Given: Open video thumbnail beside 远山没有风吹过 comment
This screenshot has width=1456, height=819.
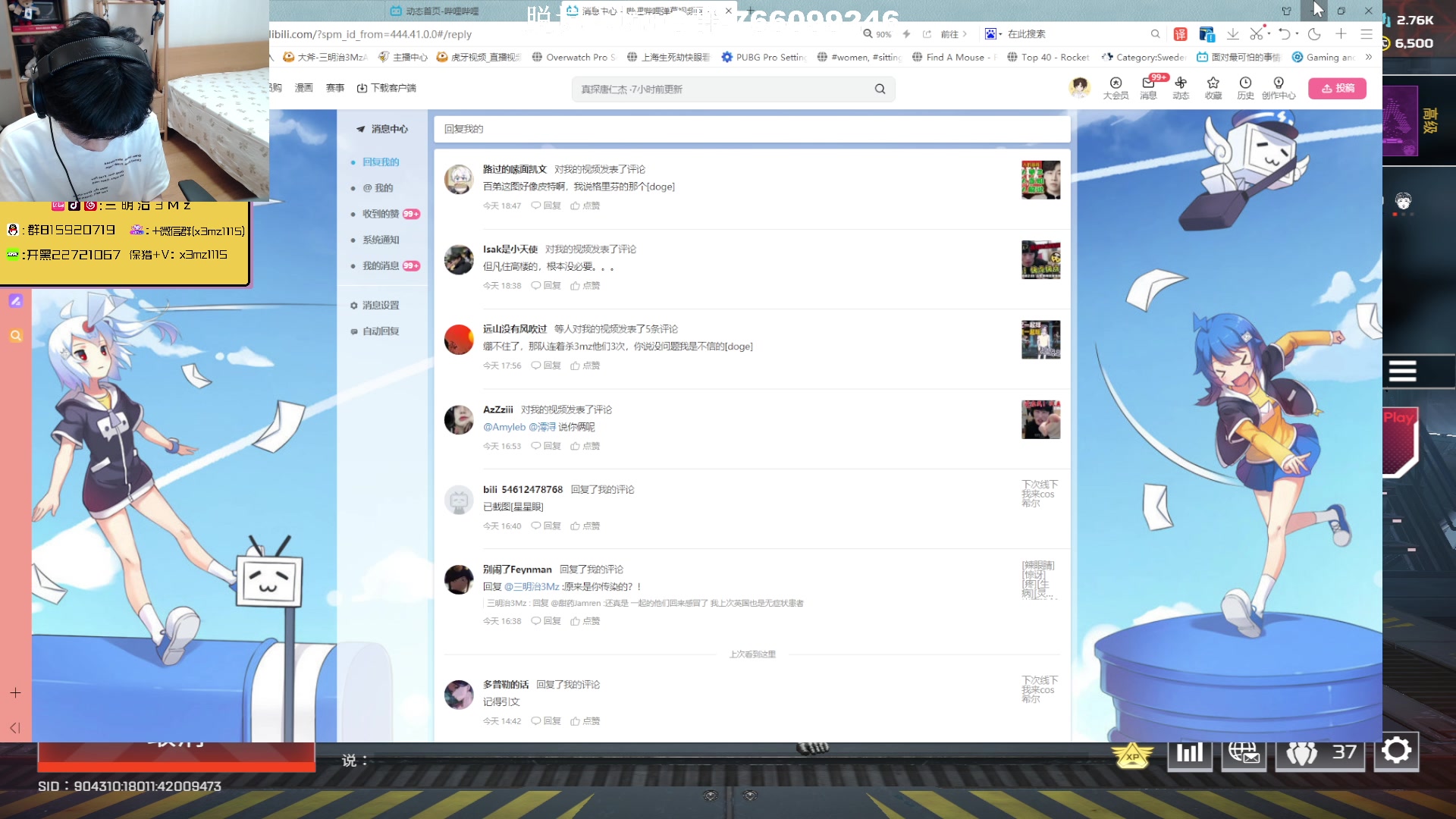Looking at the screenshot, I should [x=1040, y=340].
